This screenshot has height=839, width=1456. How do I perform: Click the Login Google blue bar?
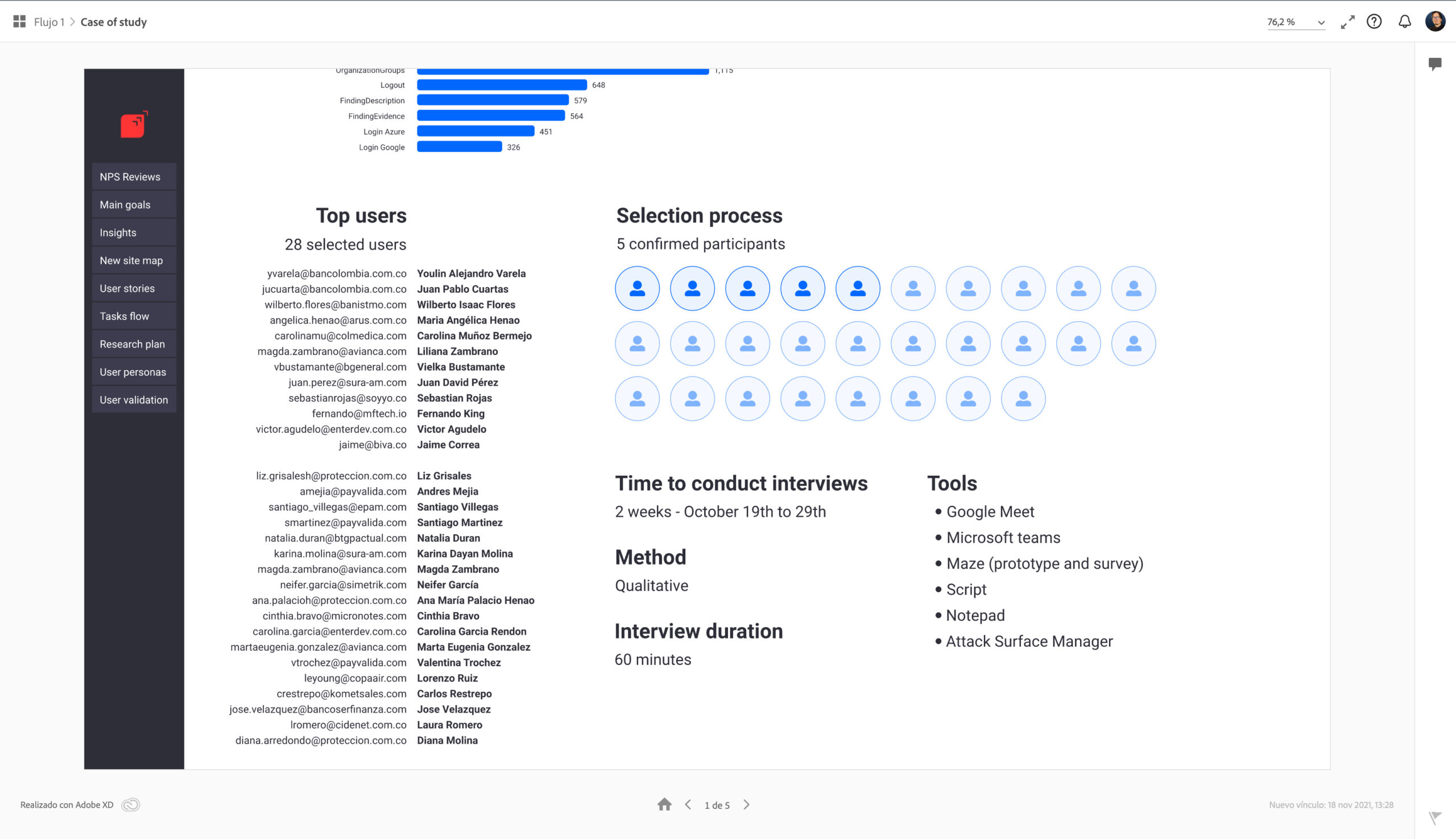pos(459,147)
